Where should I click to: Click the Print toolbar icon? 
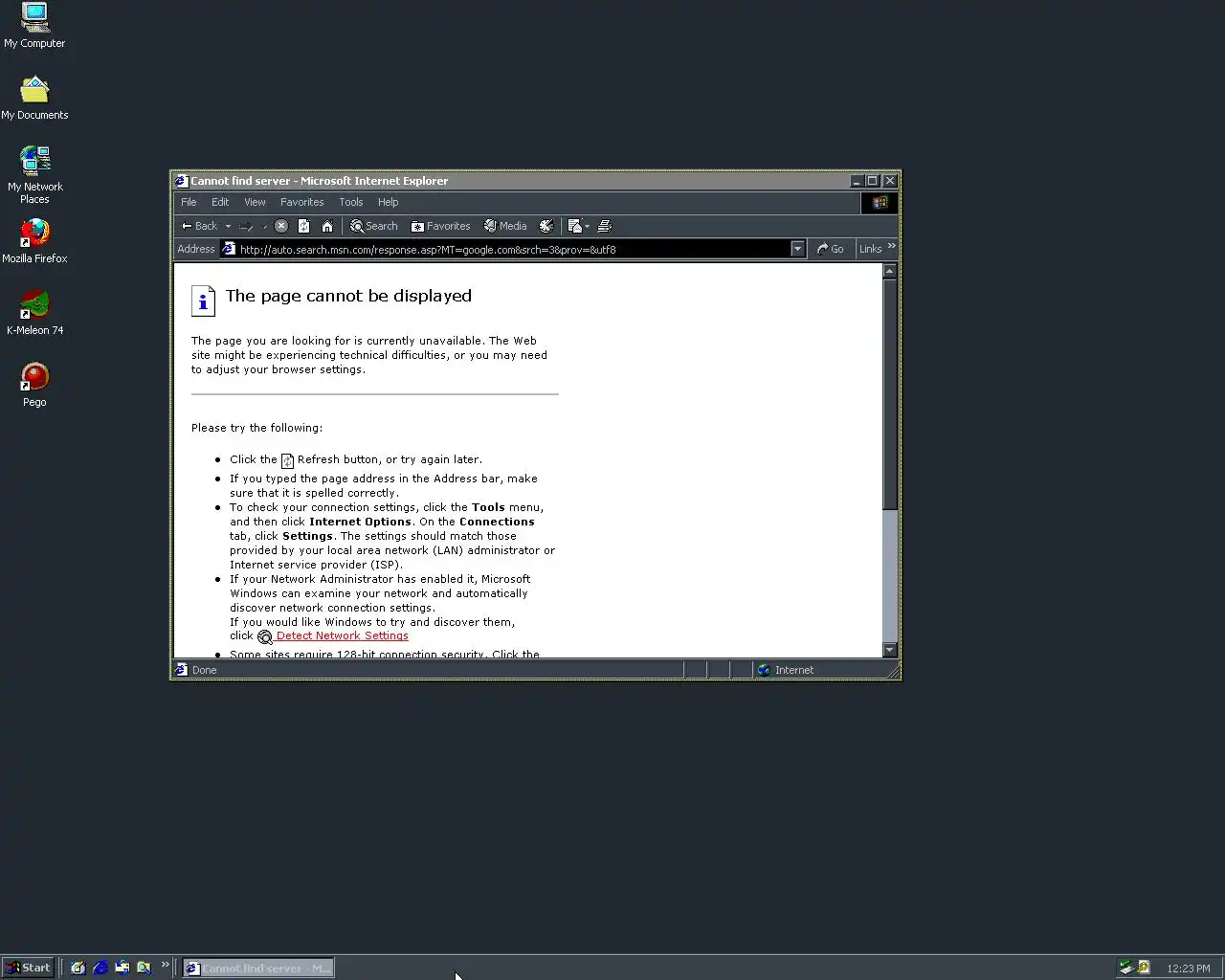(x=605, y=226)
